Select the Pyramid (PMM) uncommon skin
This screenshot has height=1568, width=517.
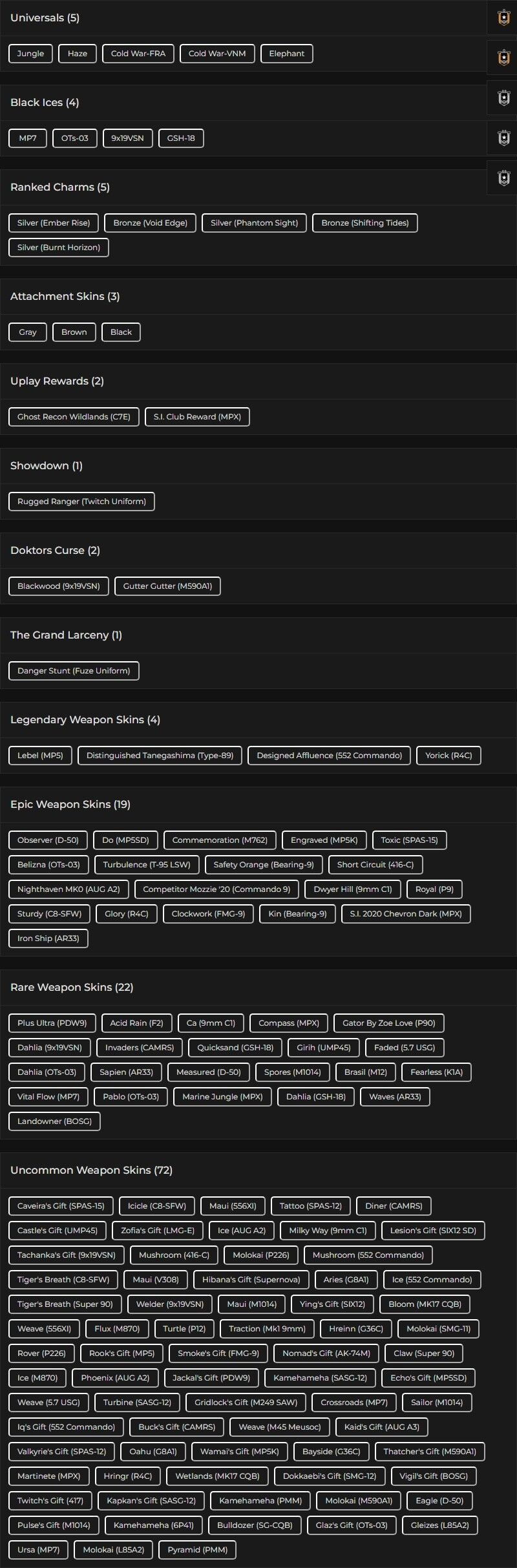click(198, 1550)
